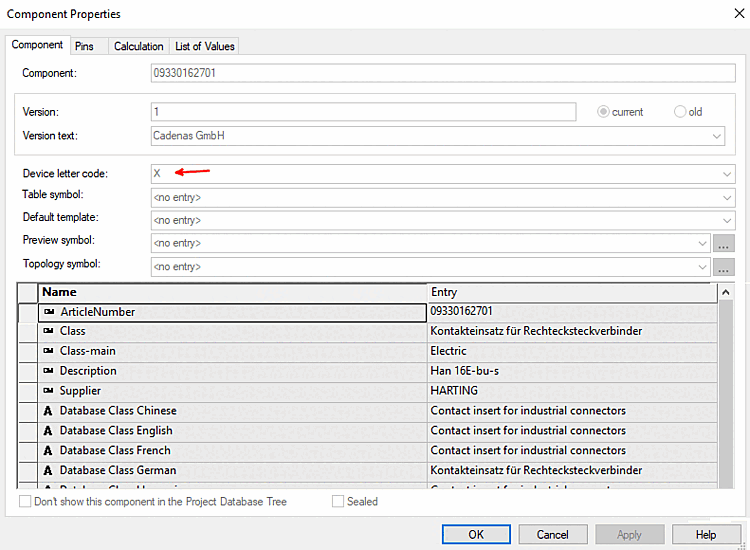Browse for Topology symbol with ellipsis button
Screen dimensions: 750x550
point(724,267)
